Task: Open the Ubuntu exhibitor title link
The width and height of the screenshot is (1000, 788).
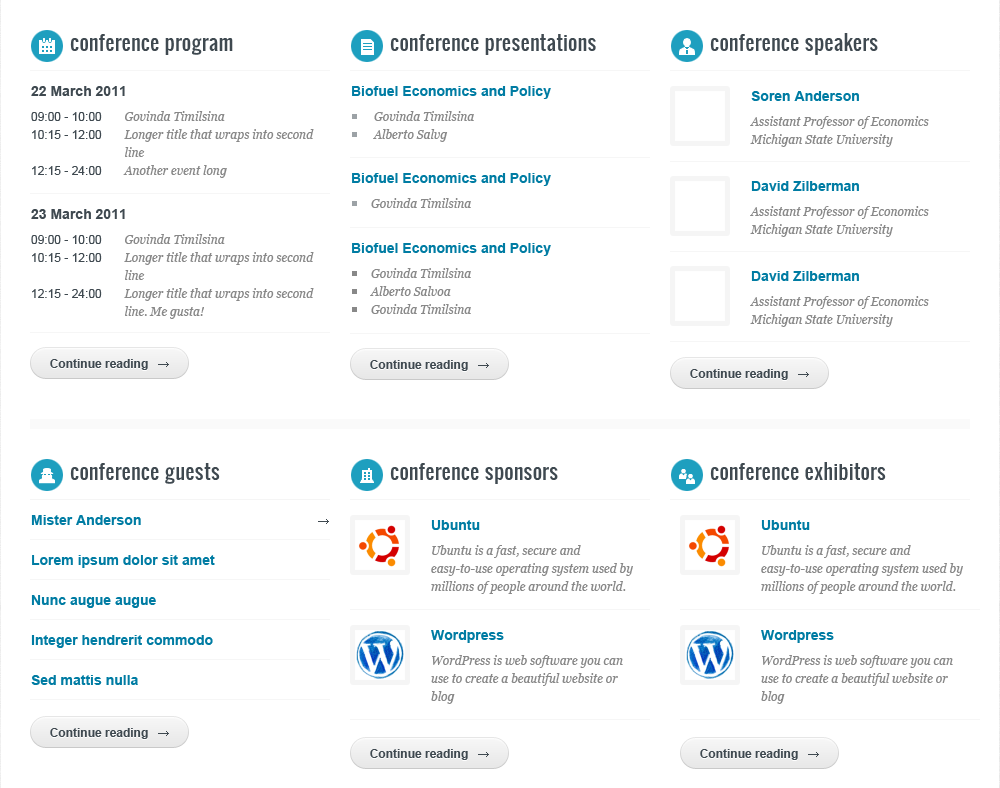Action: tap(785, 526)
